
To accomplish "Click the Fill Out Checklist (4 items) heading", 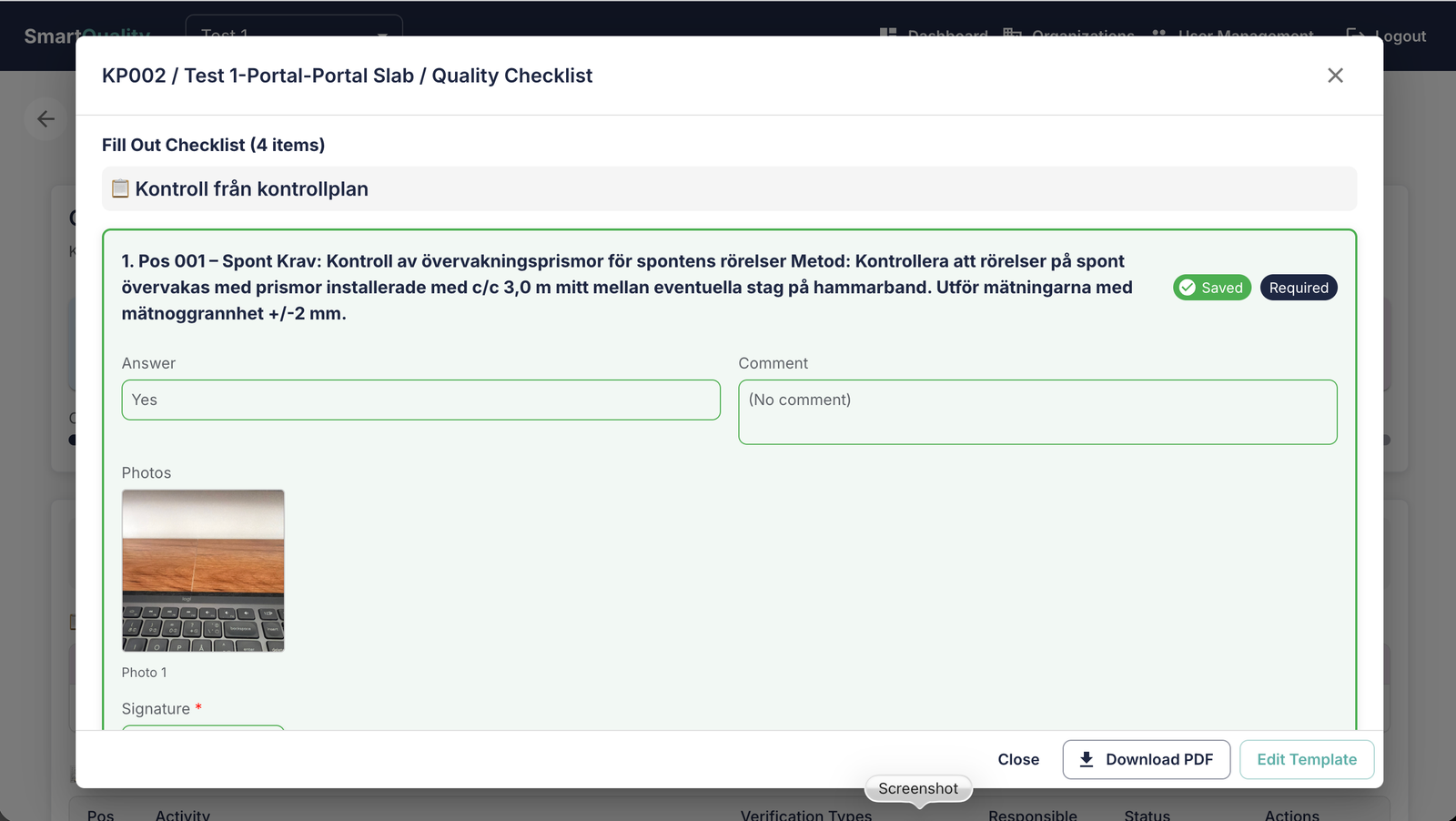I will pyautogui.click(x=213, y=145).
